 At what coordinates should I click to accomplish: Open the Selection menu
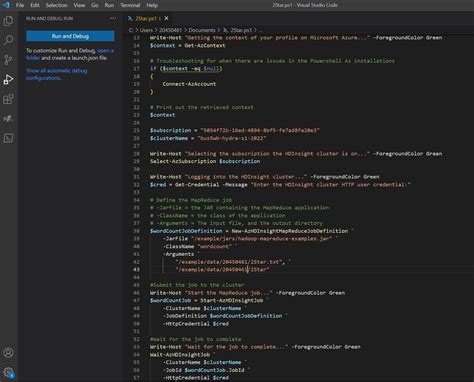pos(56,5)
